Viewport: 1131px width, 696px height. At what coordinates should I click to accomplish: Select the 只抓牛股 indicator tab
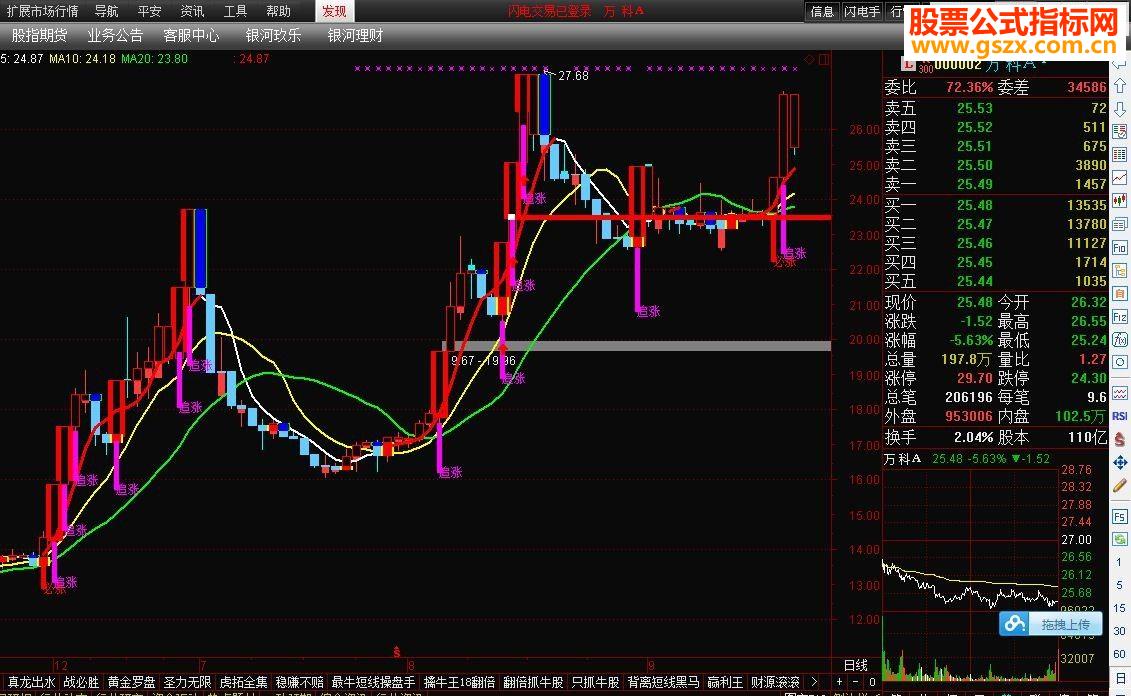click(x=595, y=682)
